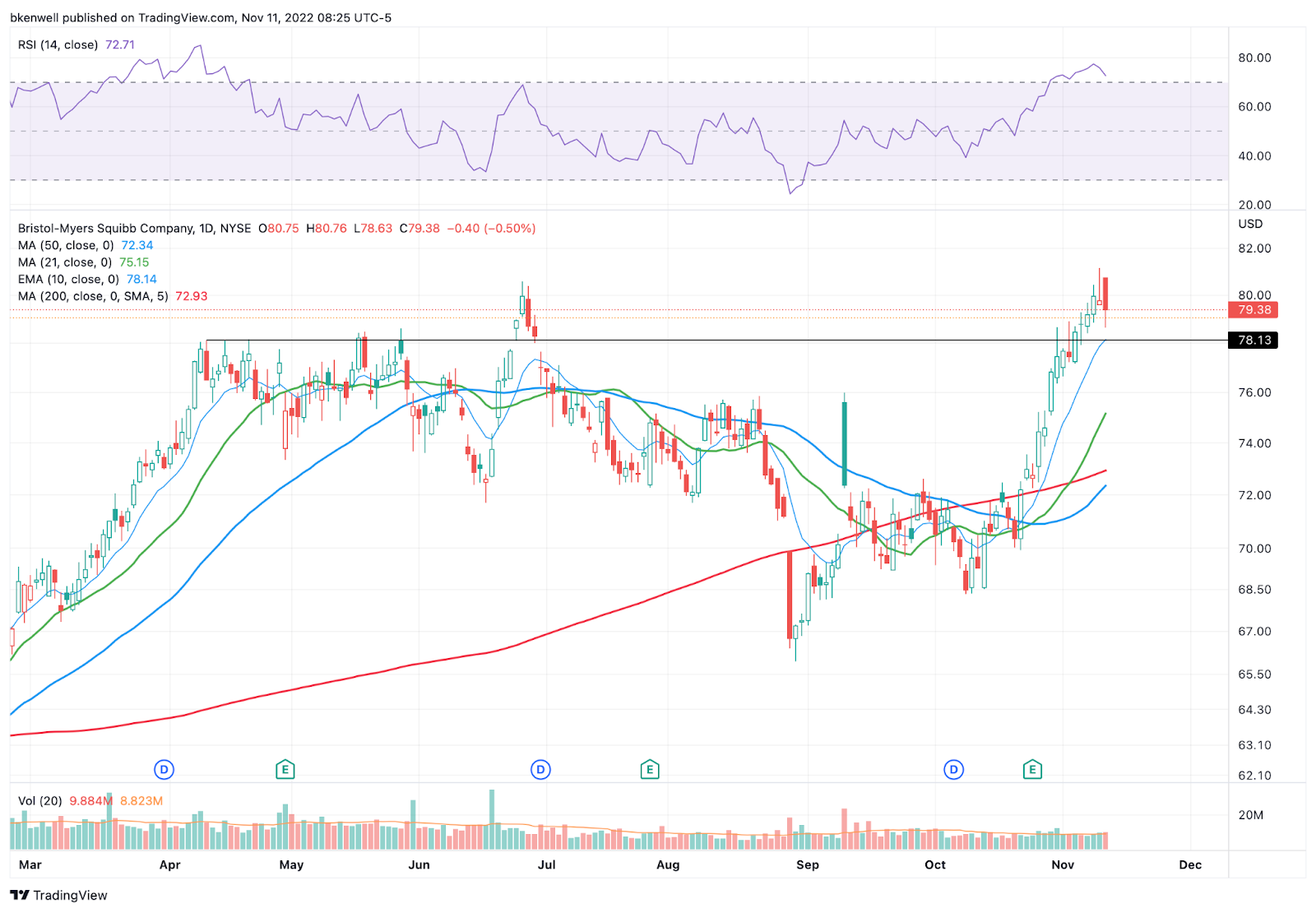Select the RSI (14, close) indicator label
Viewport: 1316px width, 913px height.
click(58, 45)
